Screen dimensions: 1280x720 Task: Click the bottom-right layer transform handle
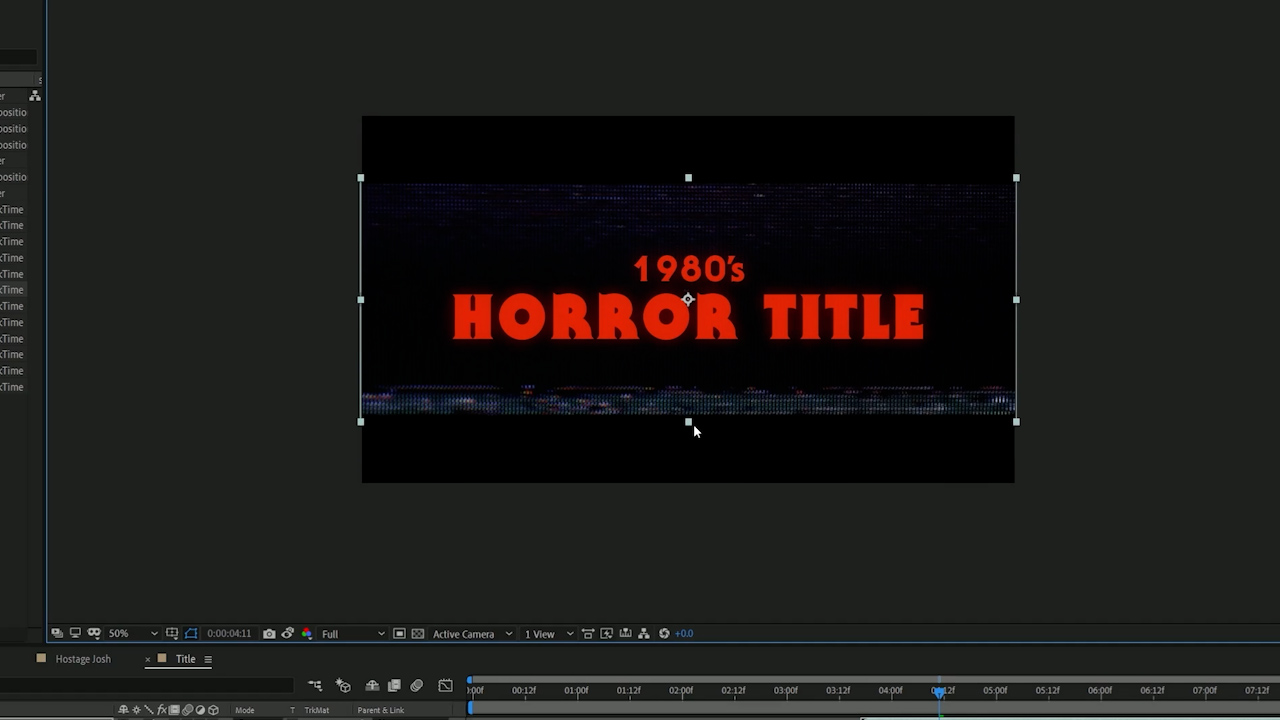click(x=1016, y=422)
